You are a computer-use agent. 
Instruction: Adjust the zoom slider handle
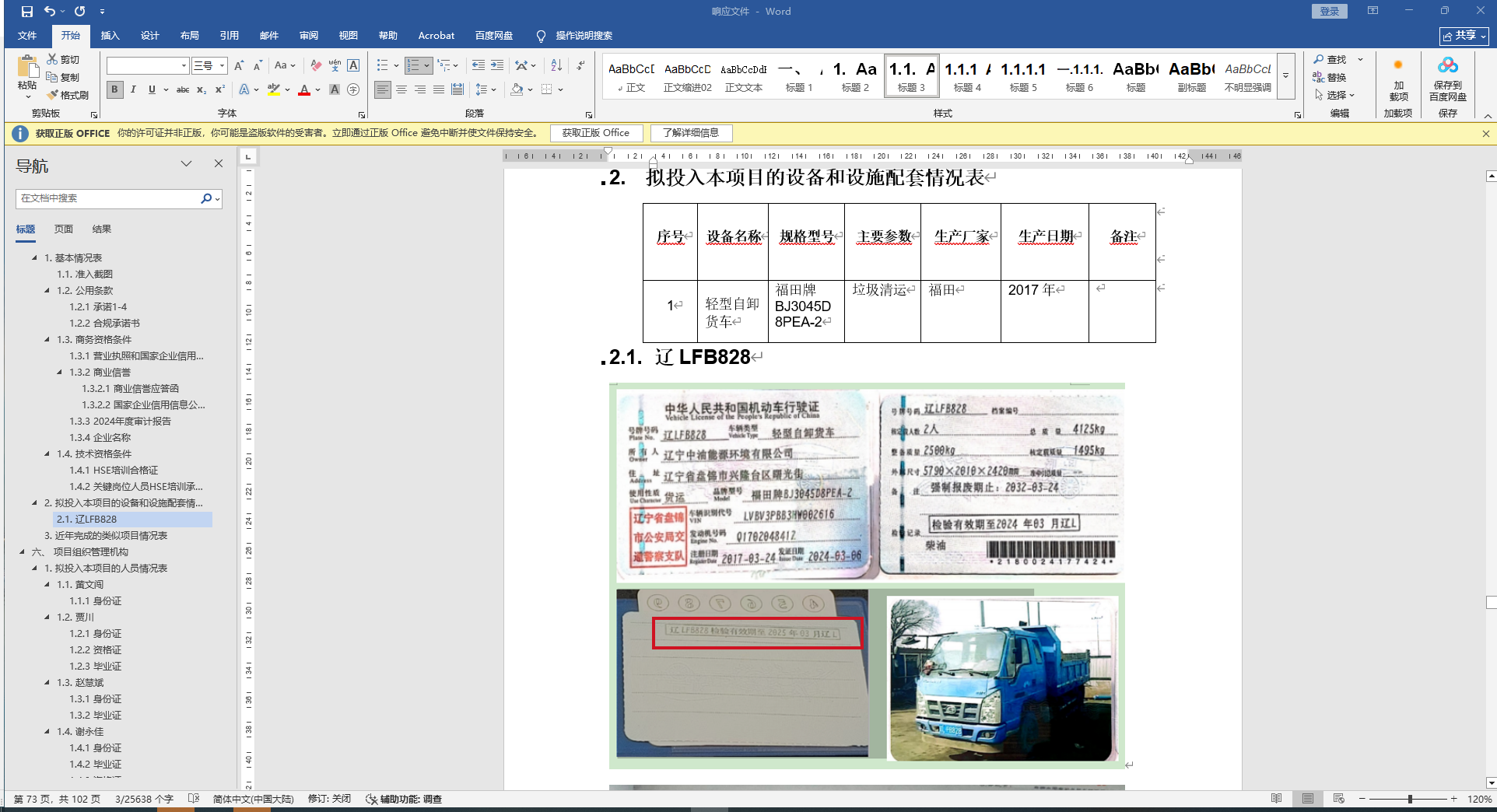point(1410,799)
